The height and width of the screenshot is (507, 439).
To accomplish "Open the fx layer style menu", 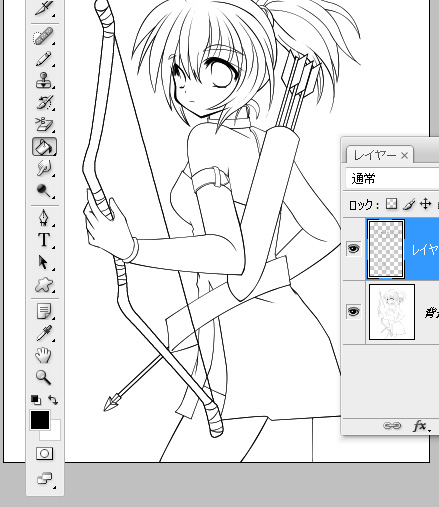I will [421, 426].
